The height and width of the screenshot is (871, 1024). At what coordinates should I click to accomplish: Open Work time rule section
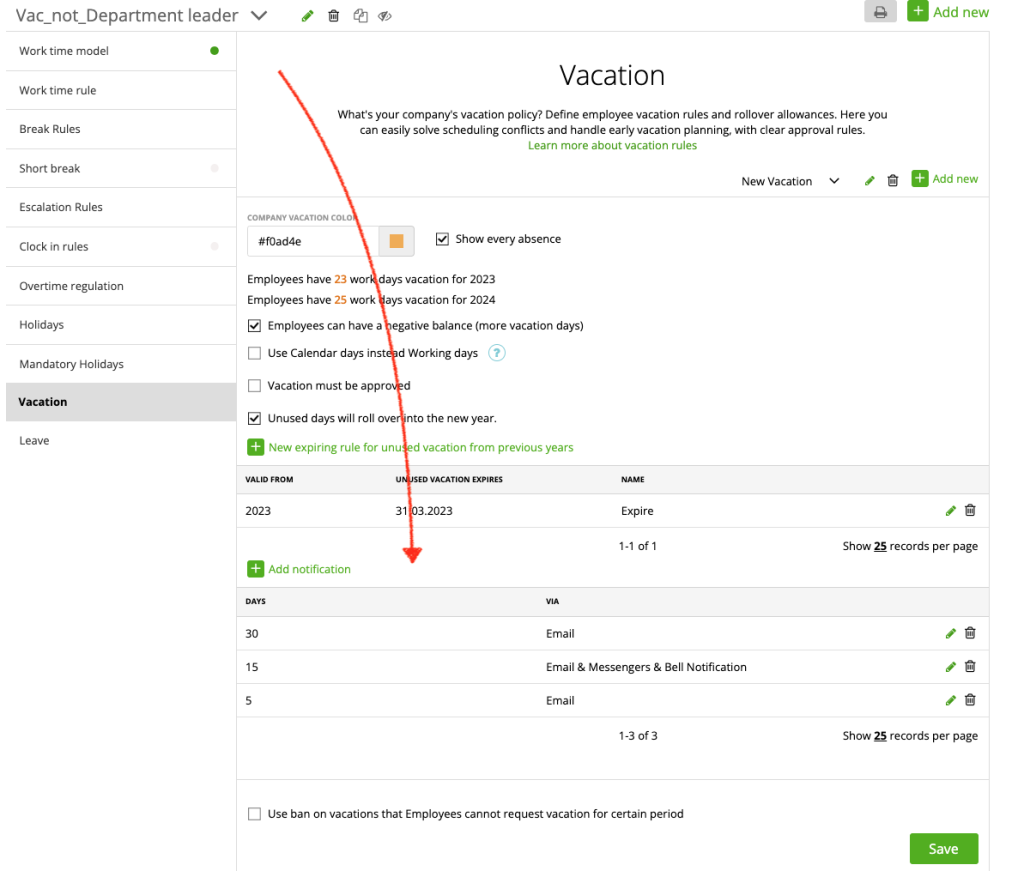pos(121,90)
